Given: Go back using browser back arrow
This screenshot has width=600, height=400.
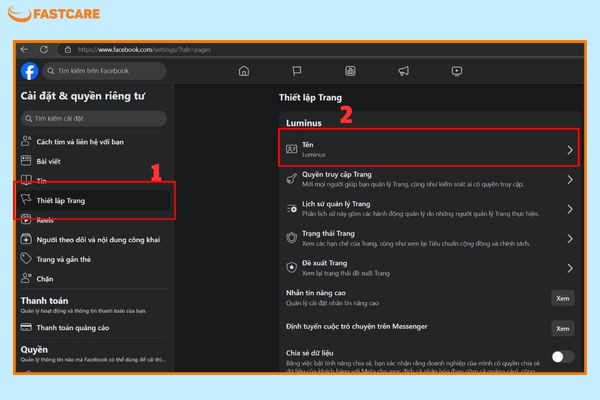Looking at the screenshot, I should click(24, 50).
